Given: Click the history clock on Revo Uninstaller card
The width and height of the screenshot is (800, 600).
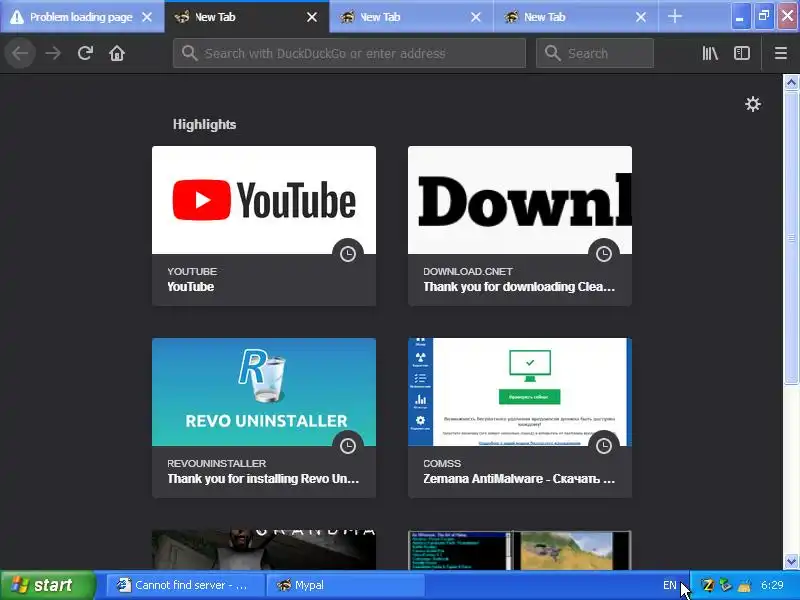Looking at the screenshot, I should pyautogui.click(x=348, y=446).
